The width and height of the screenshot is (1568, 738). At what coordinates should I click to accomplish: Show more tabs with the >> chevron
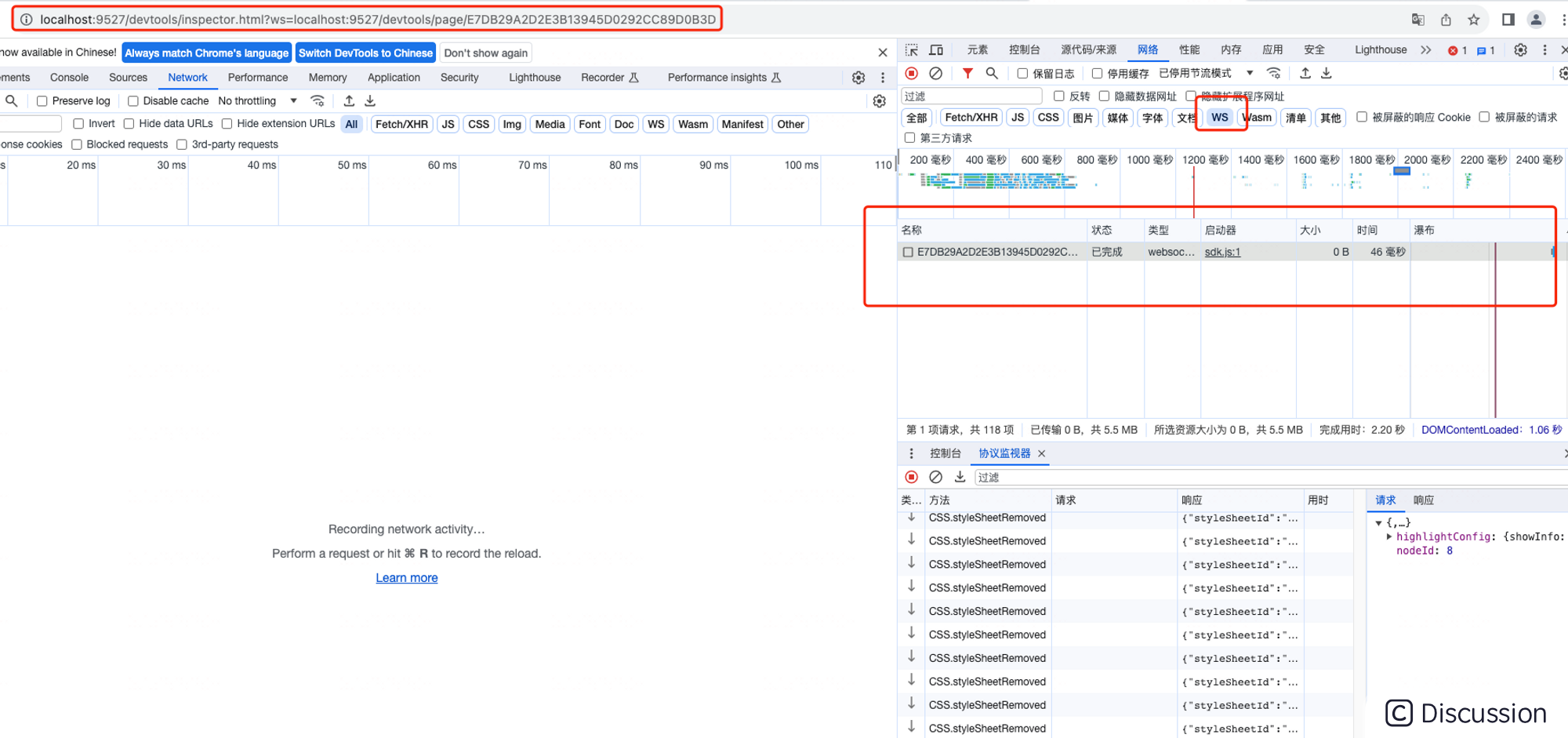pyautogui.click(x=1425, y=50)
